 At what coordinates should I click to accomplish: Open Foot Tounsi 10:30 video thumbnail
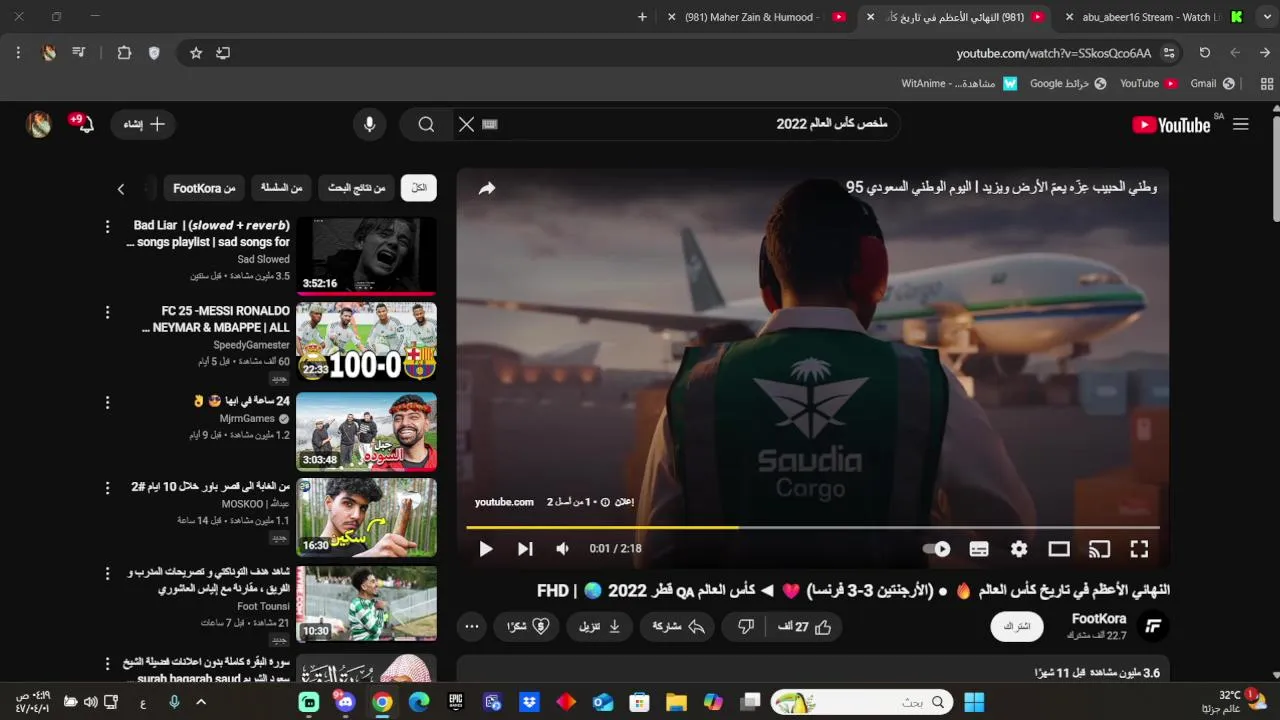(366, 603)
